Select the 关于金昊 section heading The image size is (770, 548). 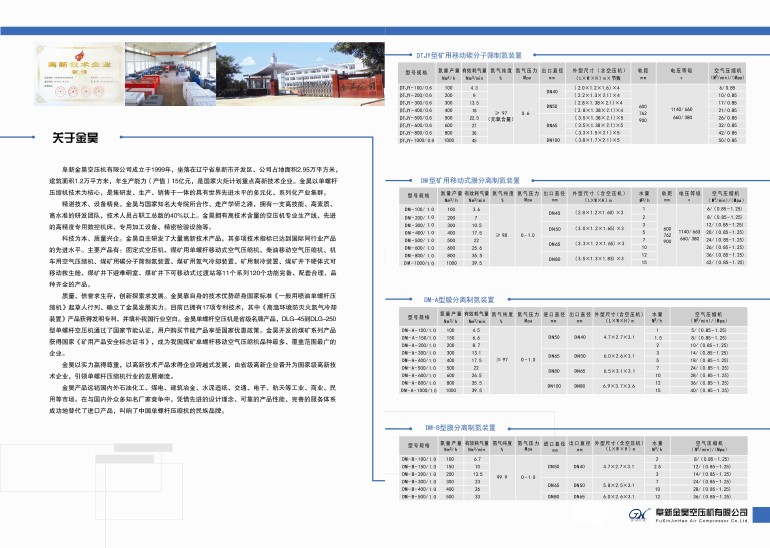pyautogui.click(x=75, y=138)
